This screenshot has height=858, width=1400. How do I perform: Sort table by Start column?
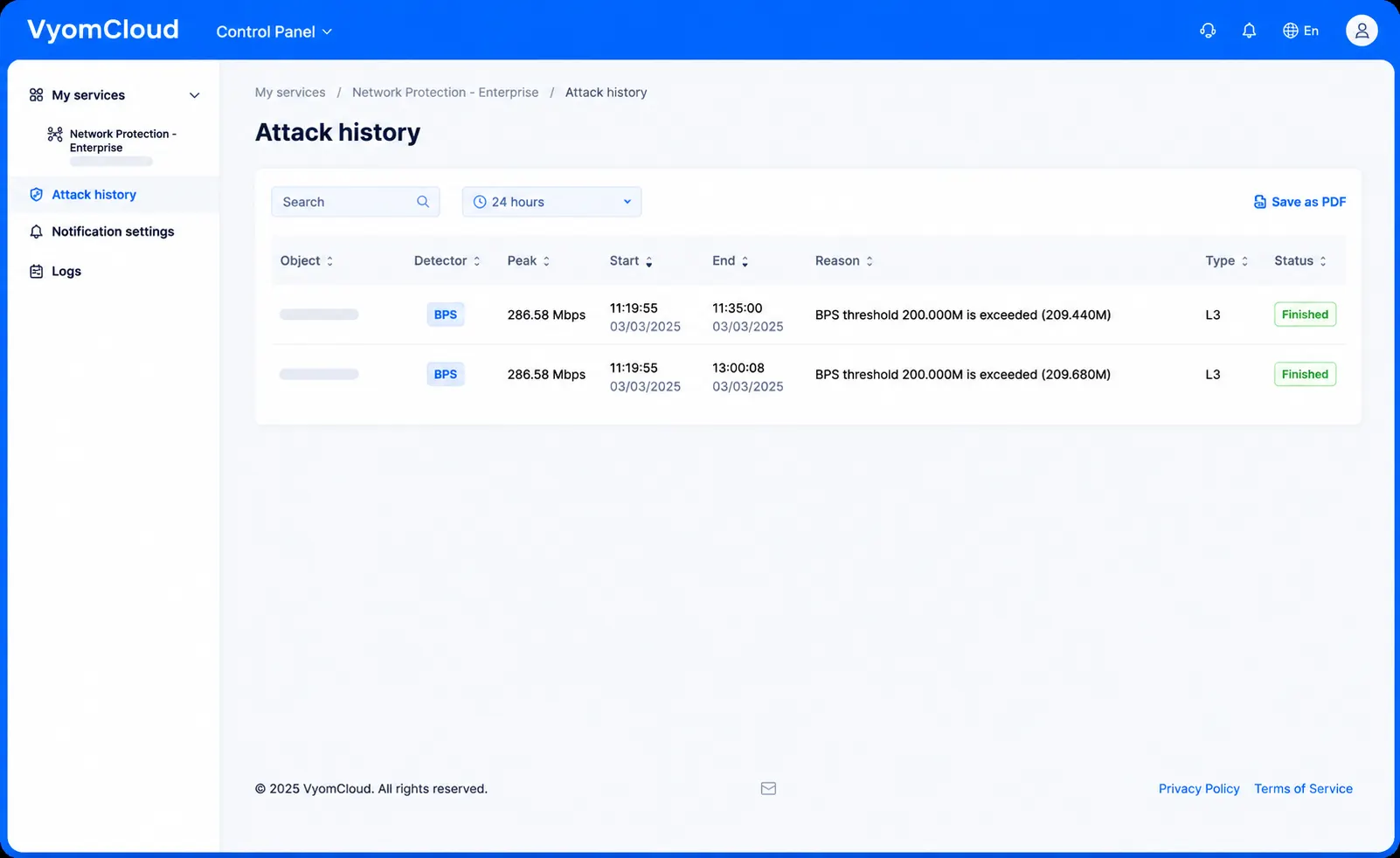(x=631, y=261)
